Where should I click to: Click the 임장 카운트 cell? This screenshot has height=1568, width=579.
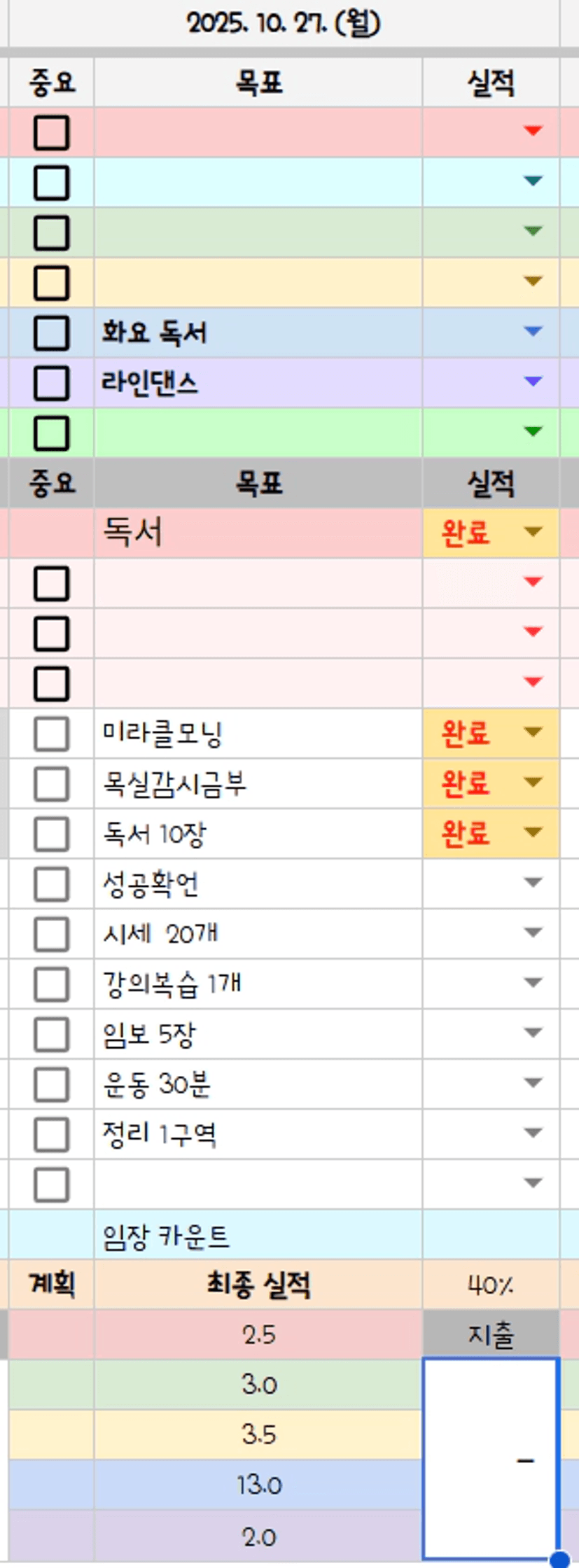pos(258,1235)
